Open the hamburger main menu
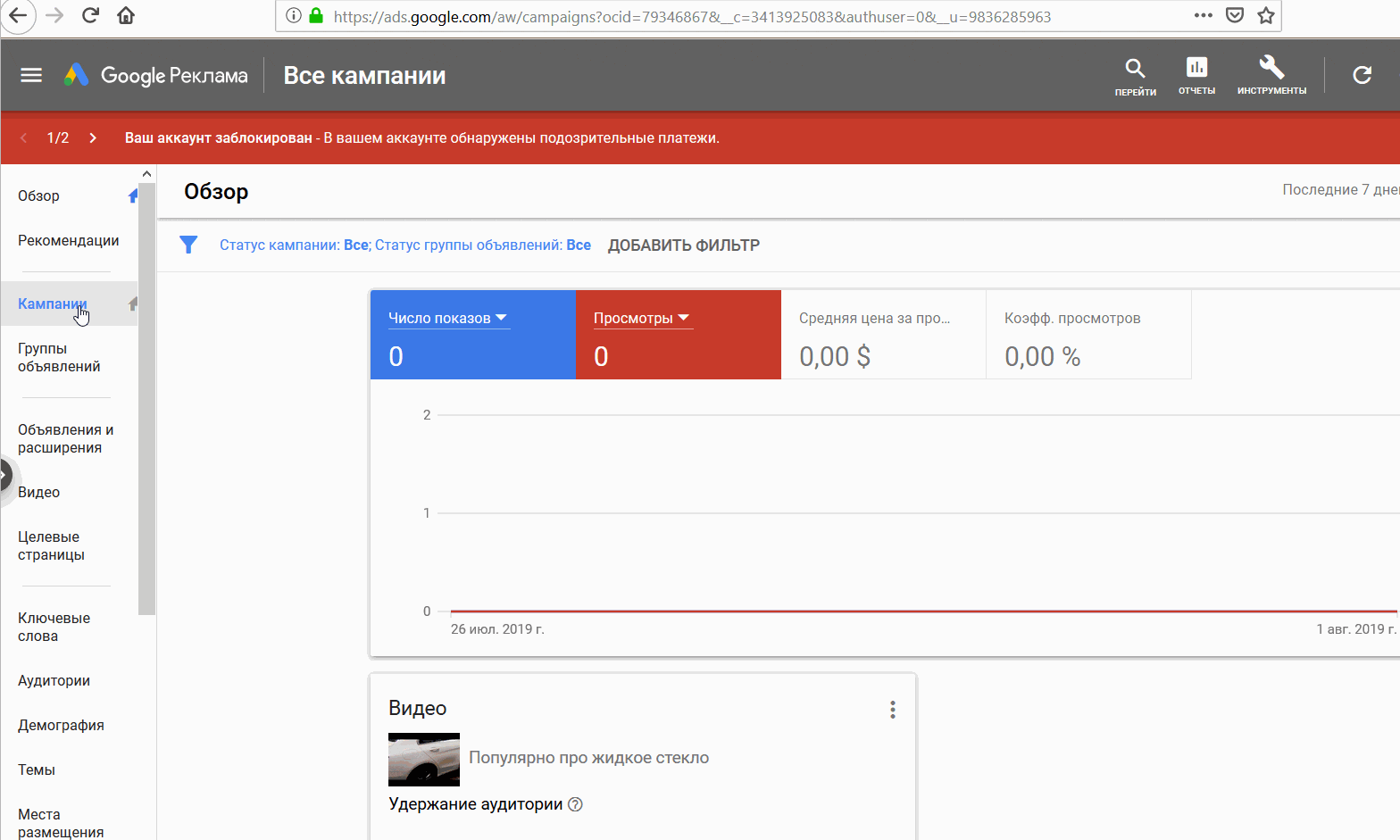Image resolution: width=1400 pixels, height=840 pixels. 31,75
